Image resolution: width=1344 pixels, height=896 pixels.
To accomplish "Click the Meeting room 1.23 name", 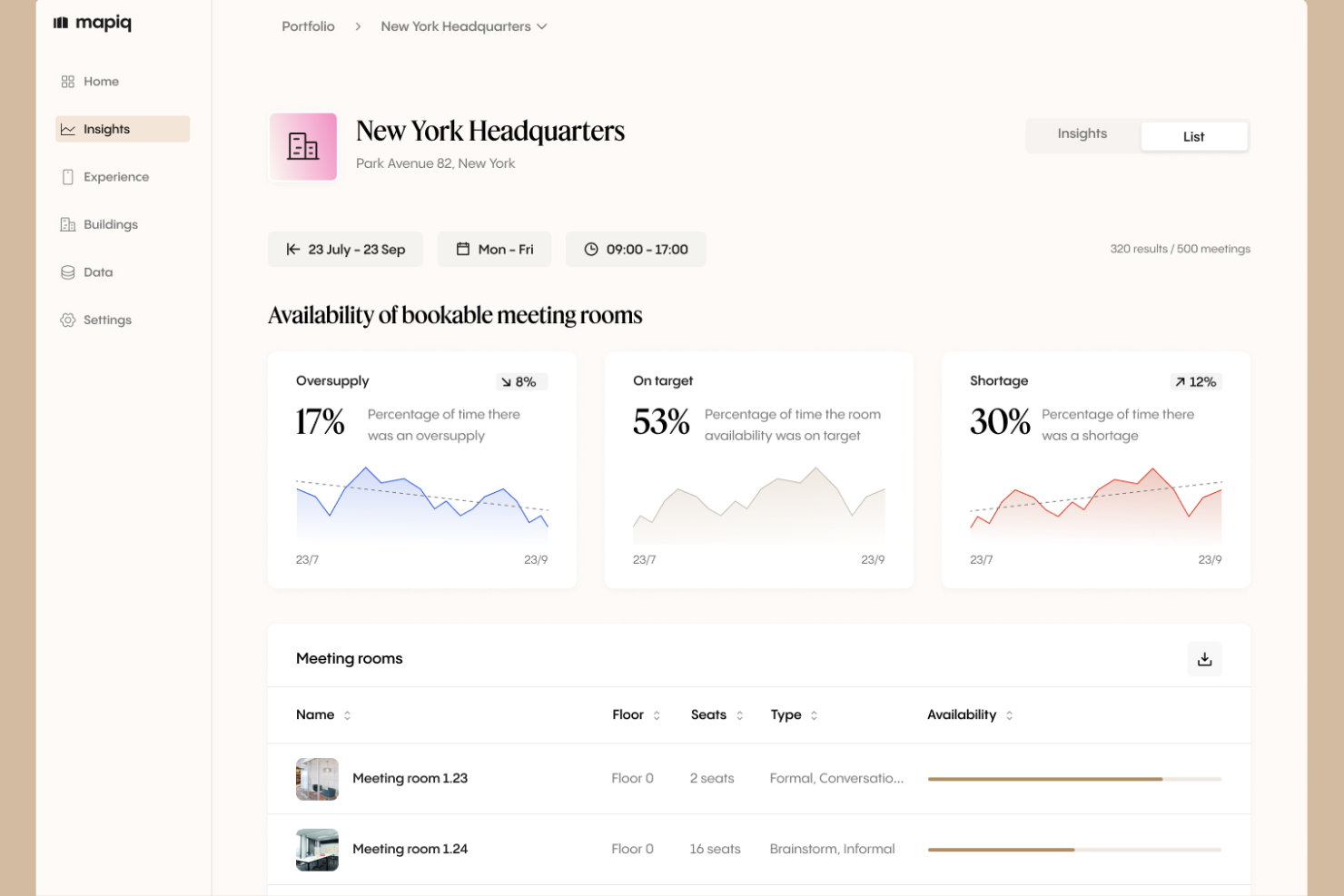I will click(x=410, y=779).
